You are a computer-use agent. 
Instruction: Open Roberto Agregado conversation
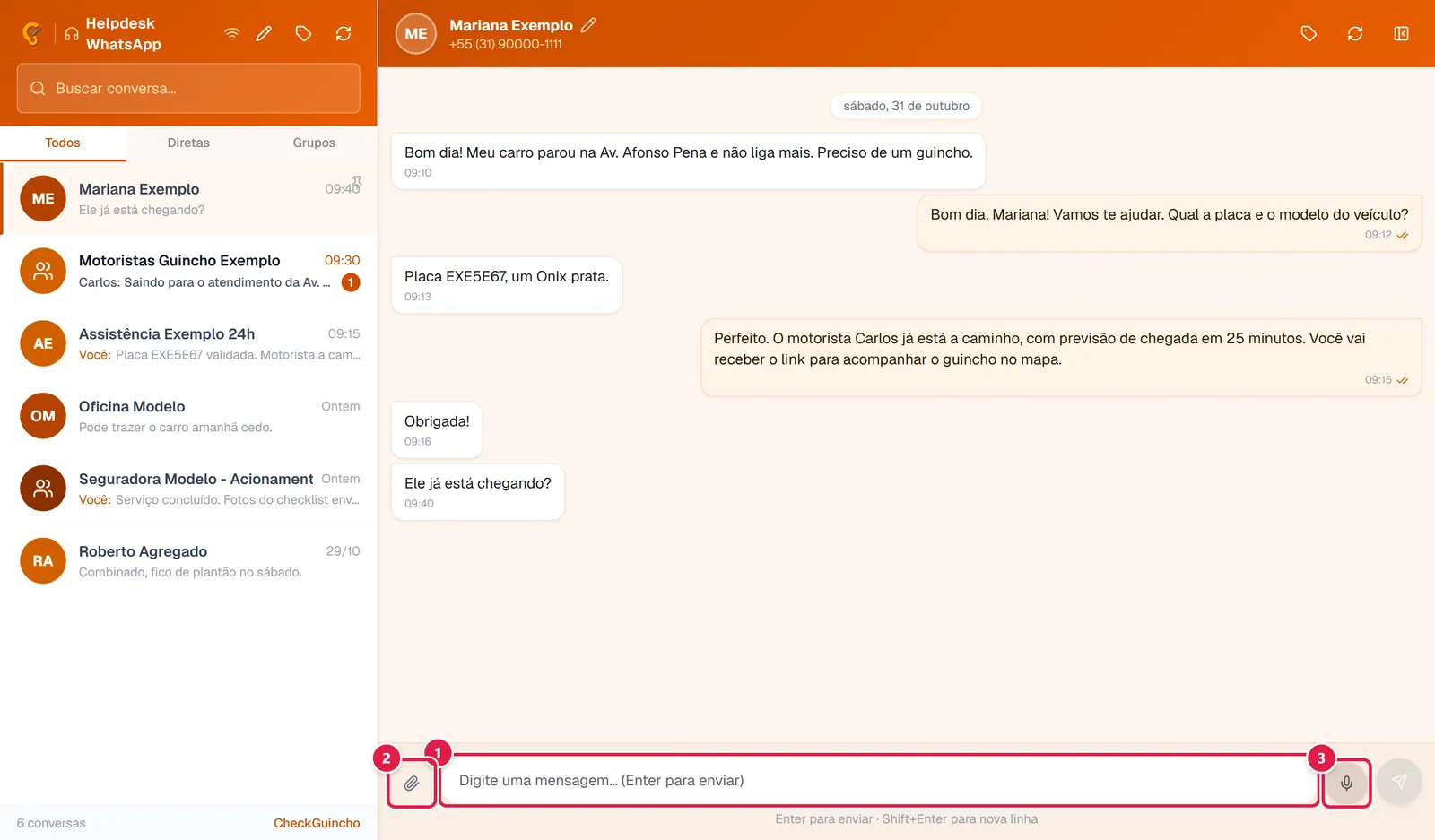click(188, 562)
